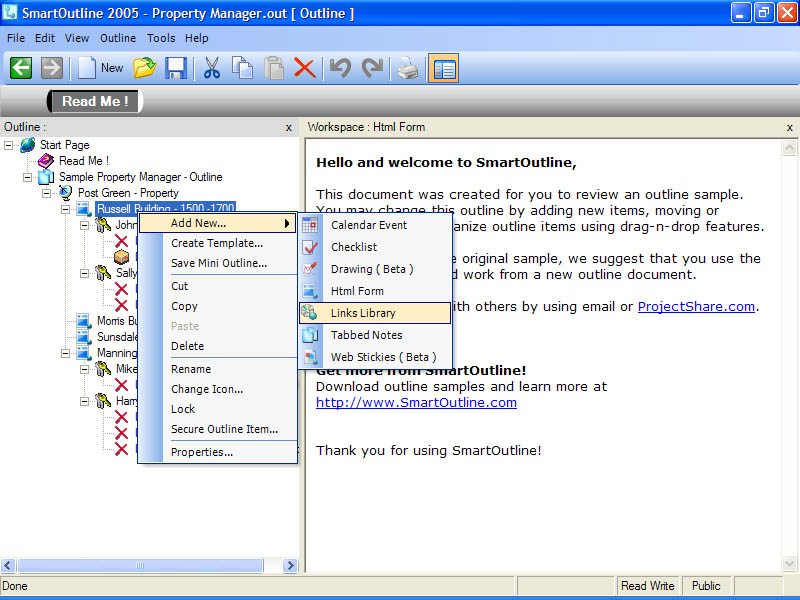Image resolution: width=800 pixels, height=600 pixels.
Task: Add a new Calendar Event
Action: pyautogui.click(x=375, y=225)
